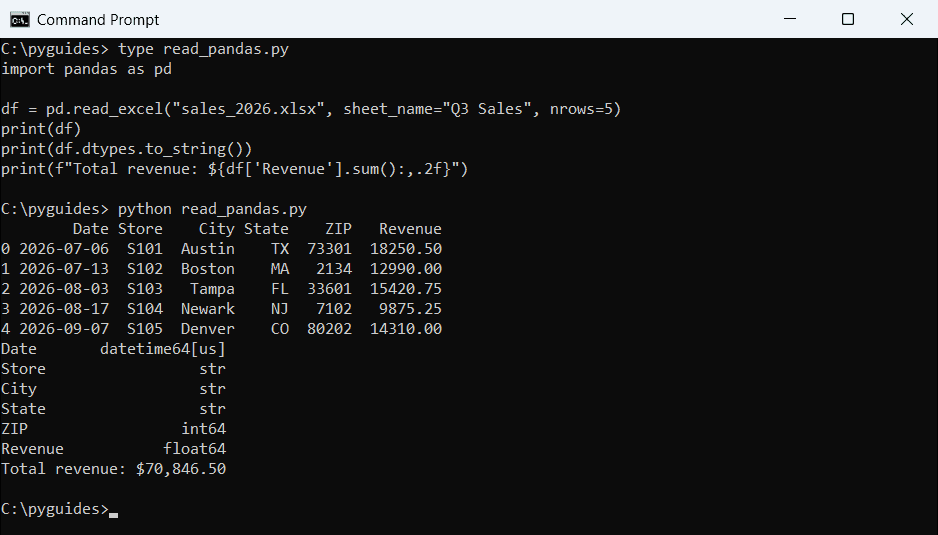Image resolution: width=938 pixels, height=535 pixels.
Task: Click the 'type read_pandas.py' command text
Action: point(203,49)
